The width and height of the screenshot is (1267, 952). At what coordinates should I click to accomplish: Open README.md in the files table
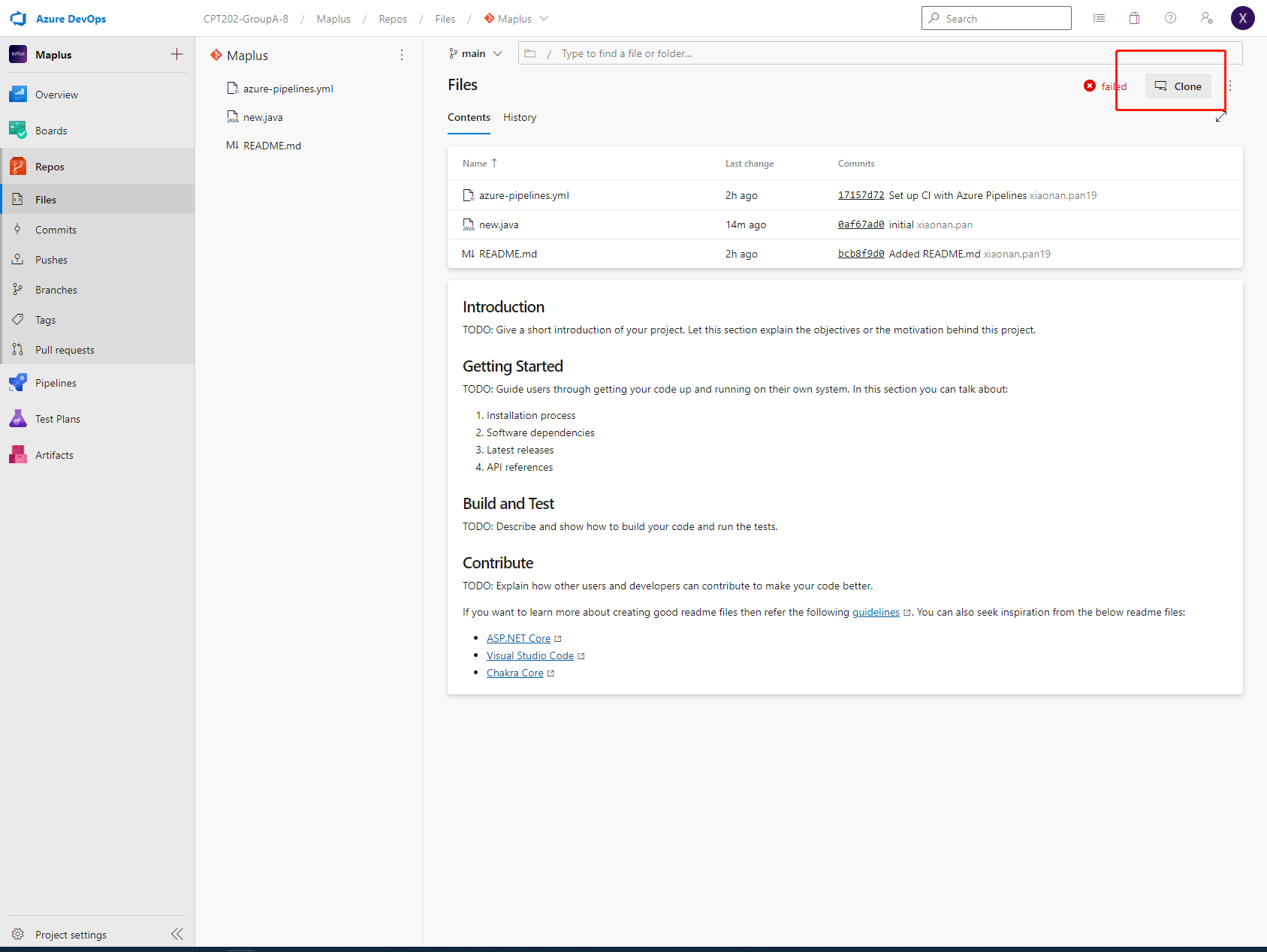pos(508,254)
